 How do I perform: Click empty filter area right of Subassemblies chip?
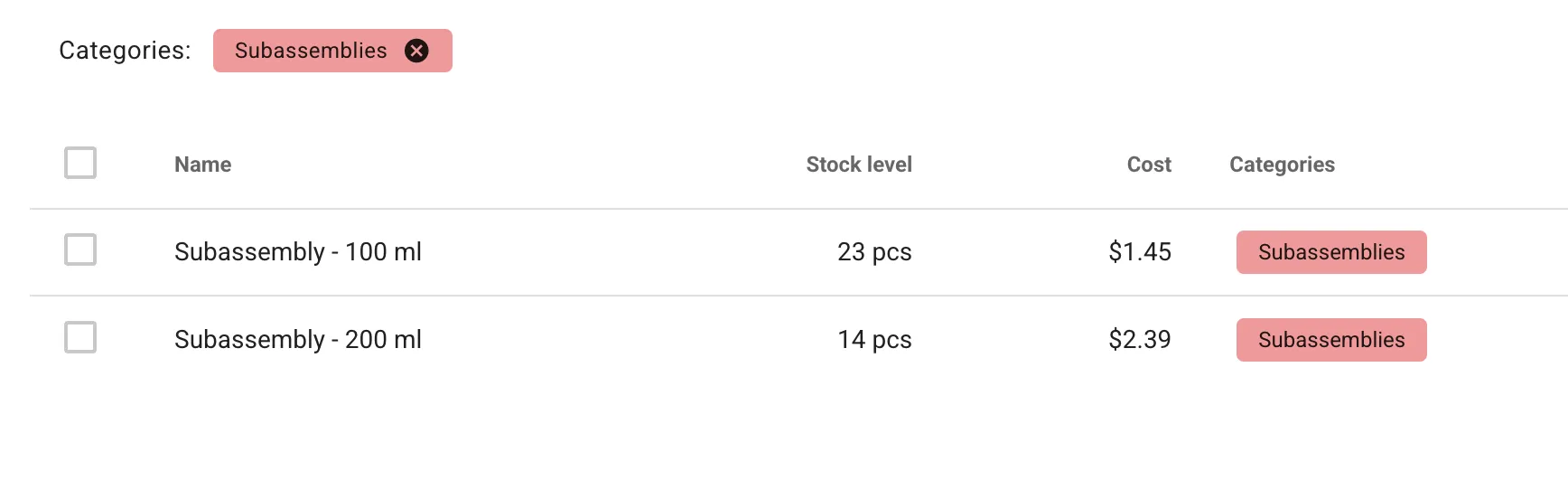pos(813,51)
